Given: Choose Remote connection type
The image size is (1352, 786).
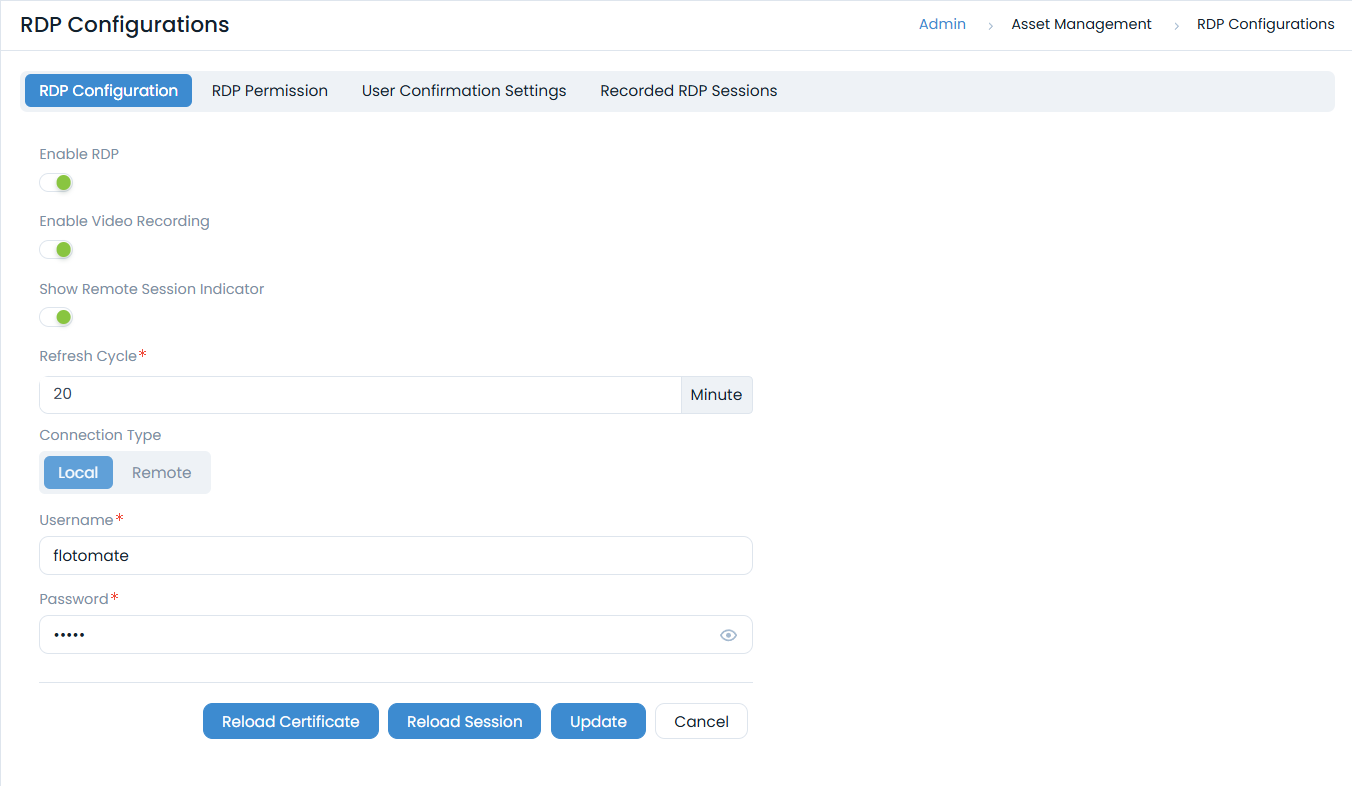Looking at the screenshot, I should [161, 473].
